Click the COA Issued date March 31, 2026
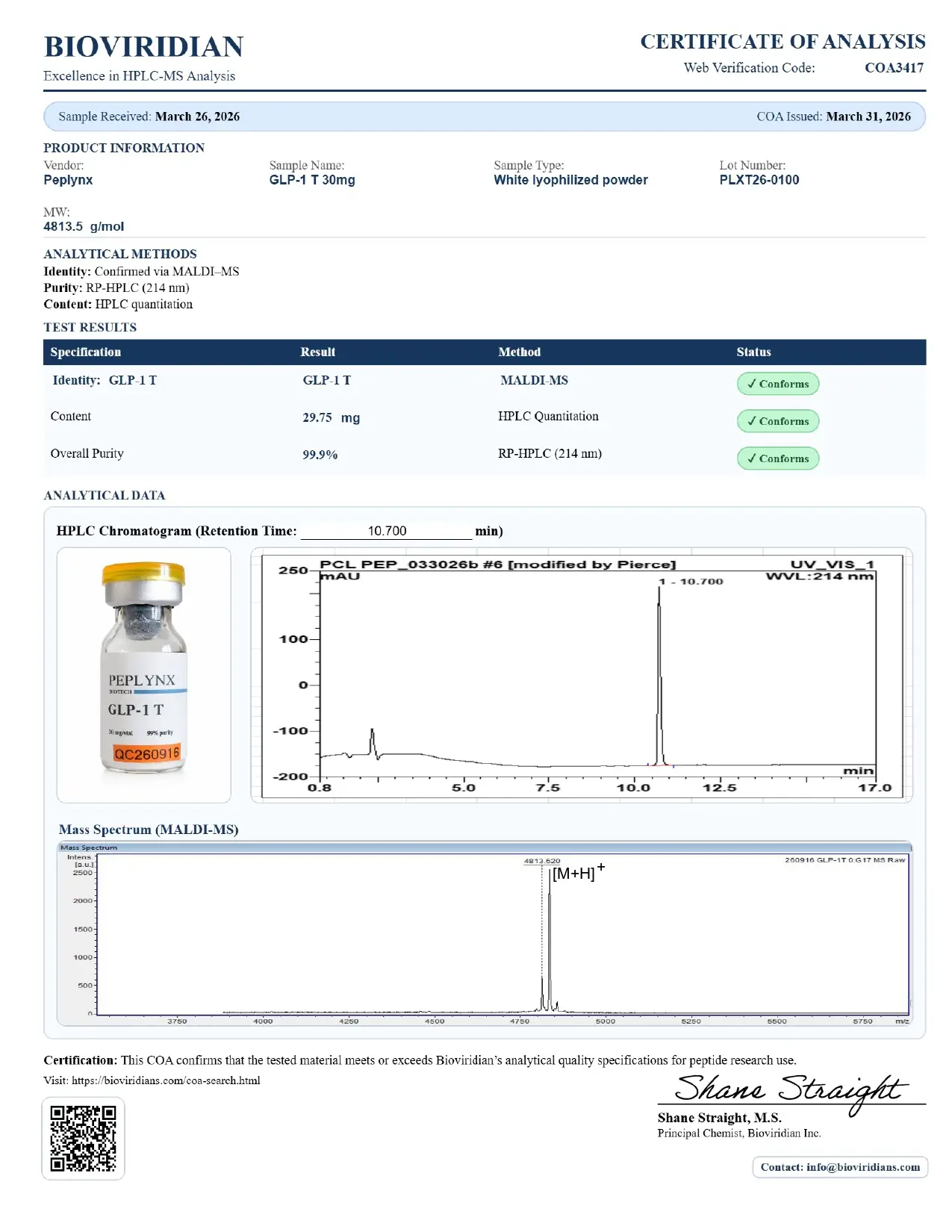This screenshot has width=952, height=1232. click(868, 116)
